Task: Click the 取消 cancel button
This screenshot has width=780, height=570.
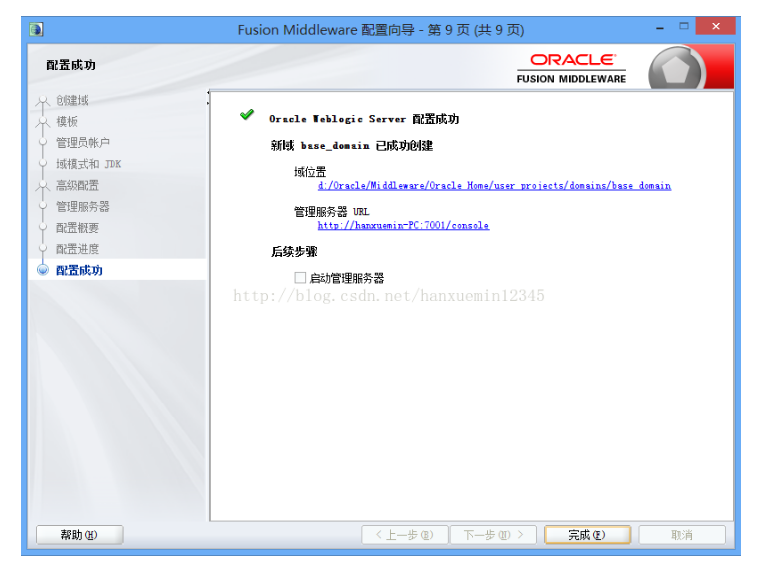Action: coord(682,535)
